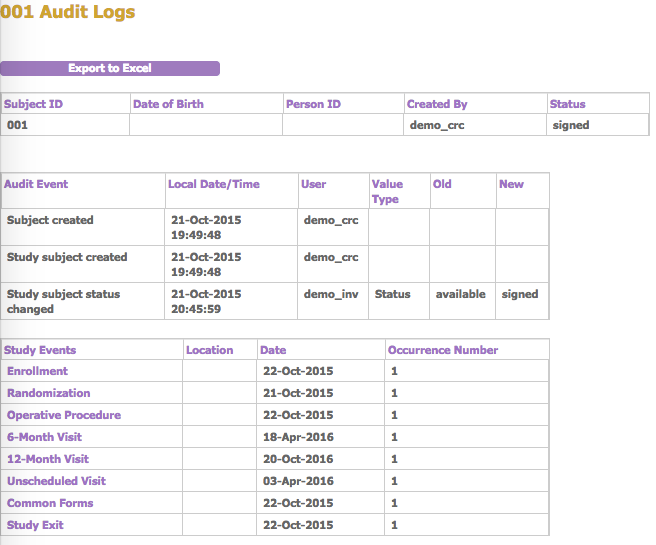The width and height of the screenshot is (656, 545).
Task: Select the Study subject status changed row
Action: 63,301
